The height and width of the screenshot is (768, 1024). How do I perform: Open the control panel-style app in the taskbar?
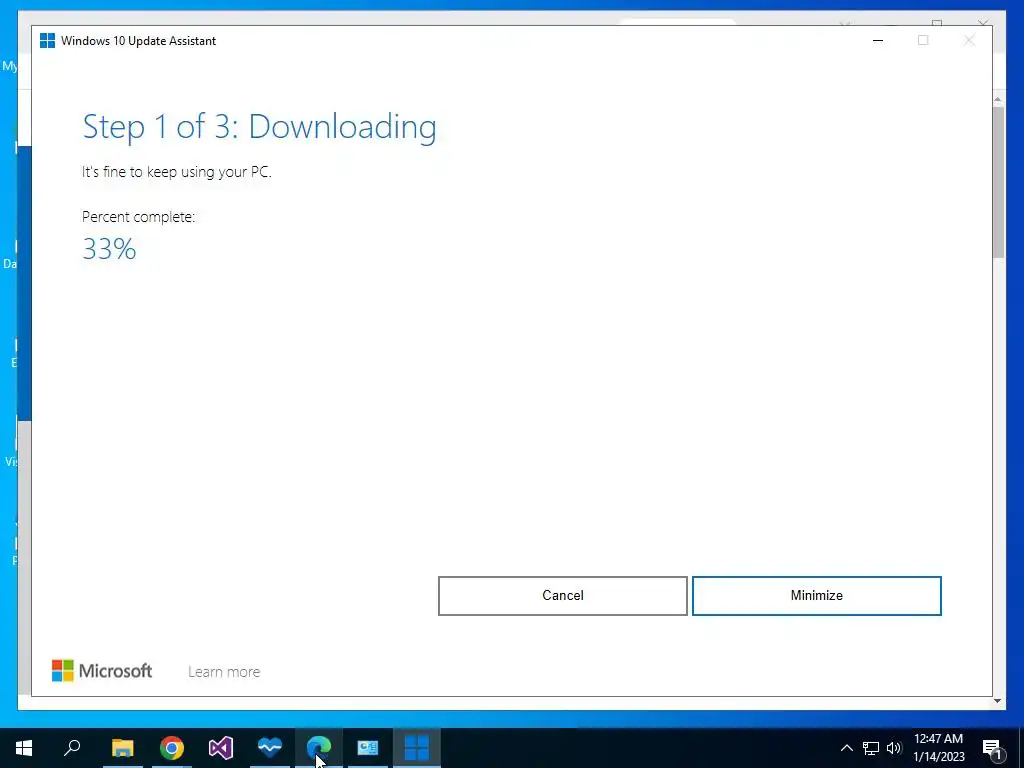pos(368,748)
